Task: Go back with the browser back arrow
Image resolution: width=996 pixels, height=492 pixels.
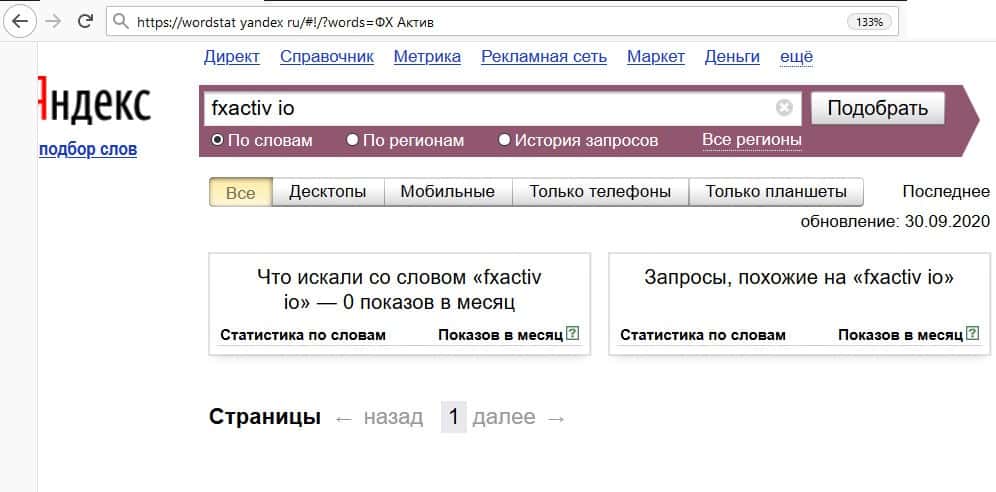Action: click(20, 22)
